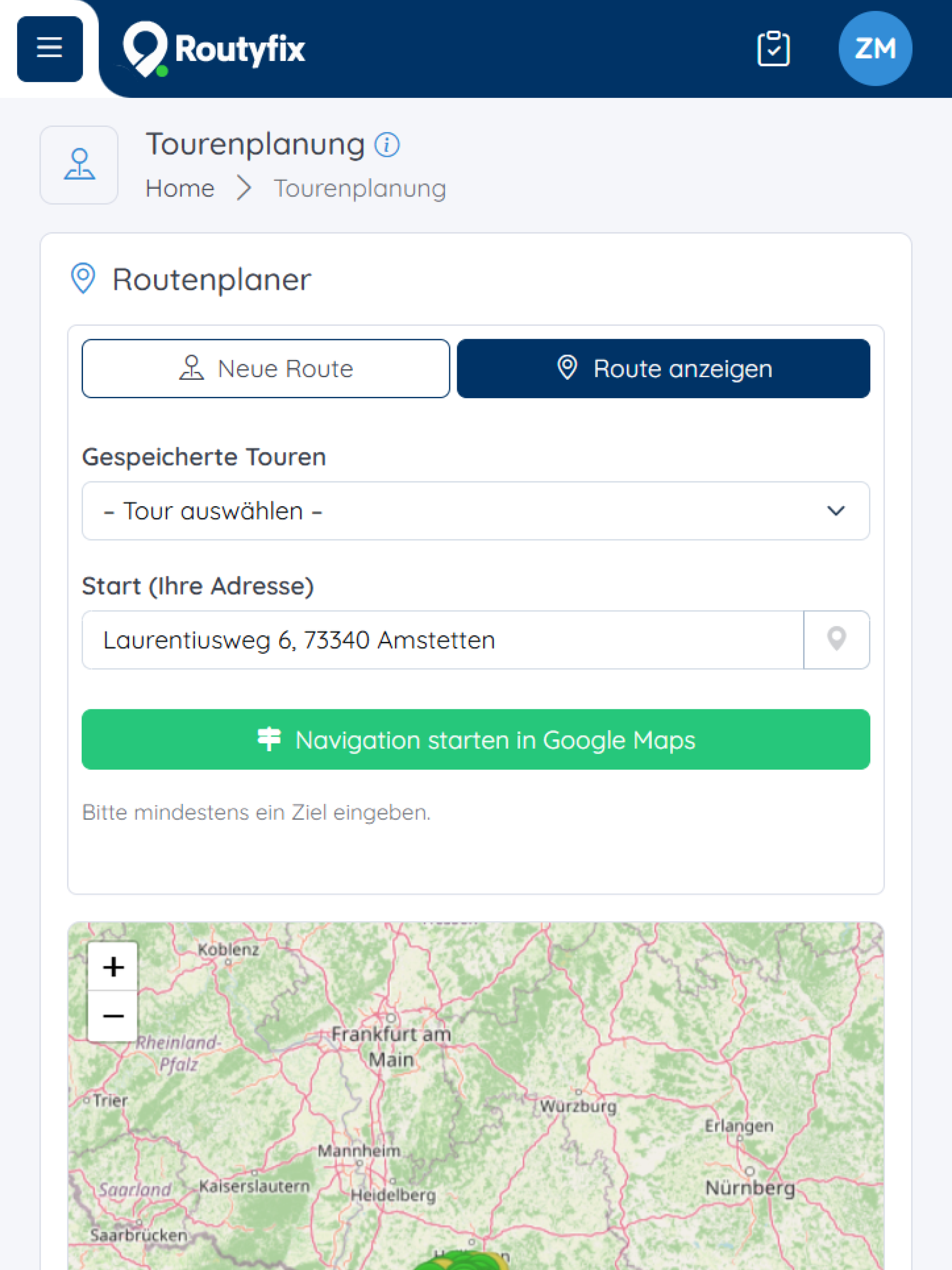
Task: Click the Routenplaner heading
Action: tap(212, 280)
